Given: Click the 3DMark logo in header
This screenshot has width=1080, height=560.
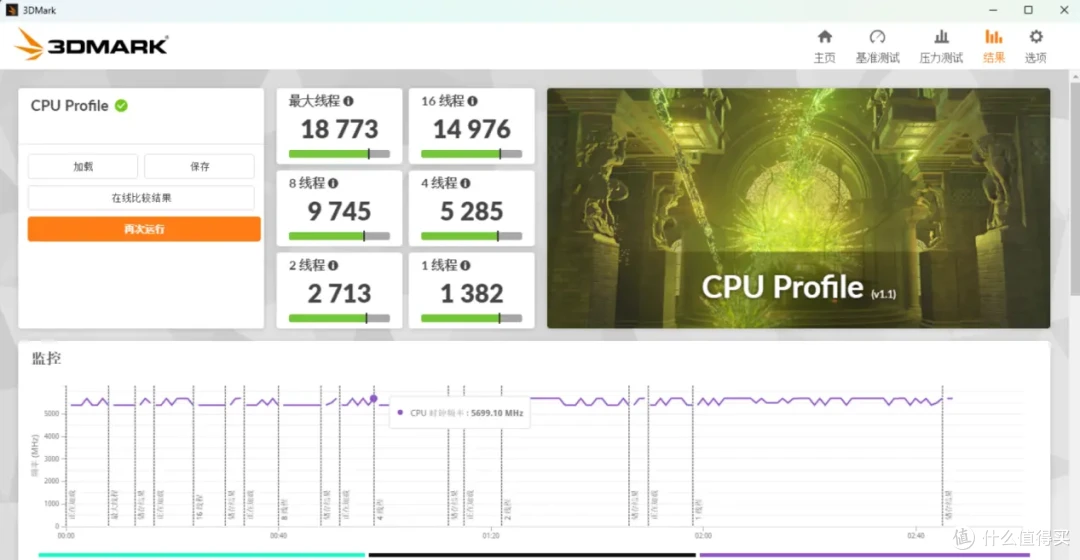Looking at the screenshot, I should (90, 45).
